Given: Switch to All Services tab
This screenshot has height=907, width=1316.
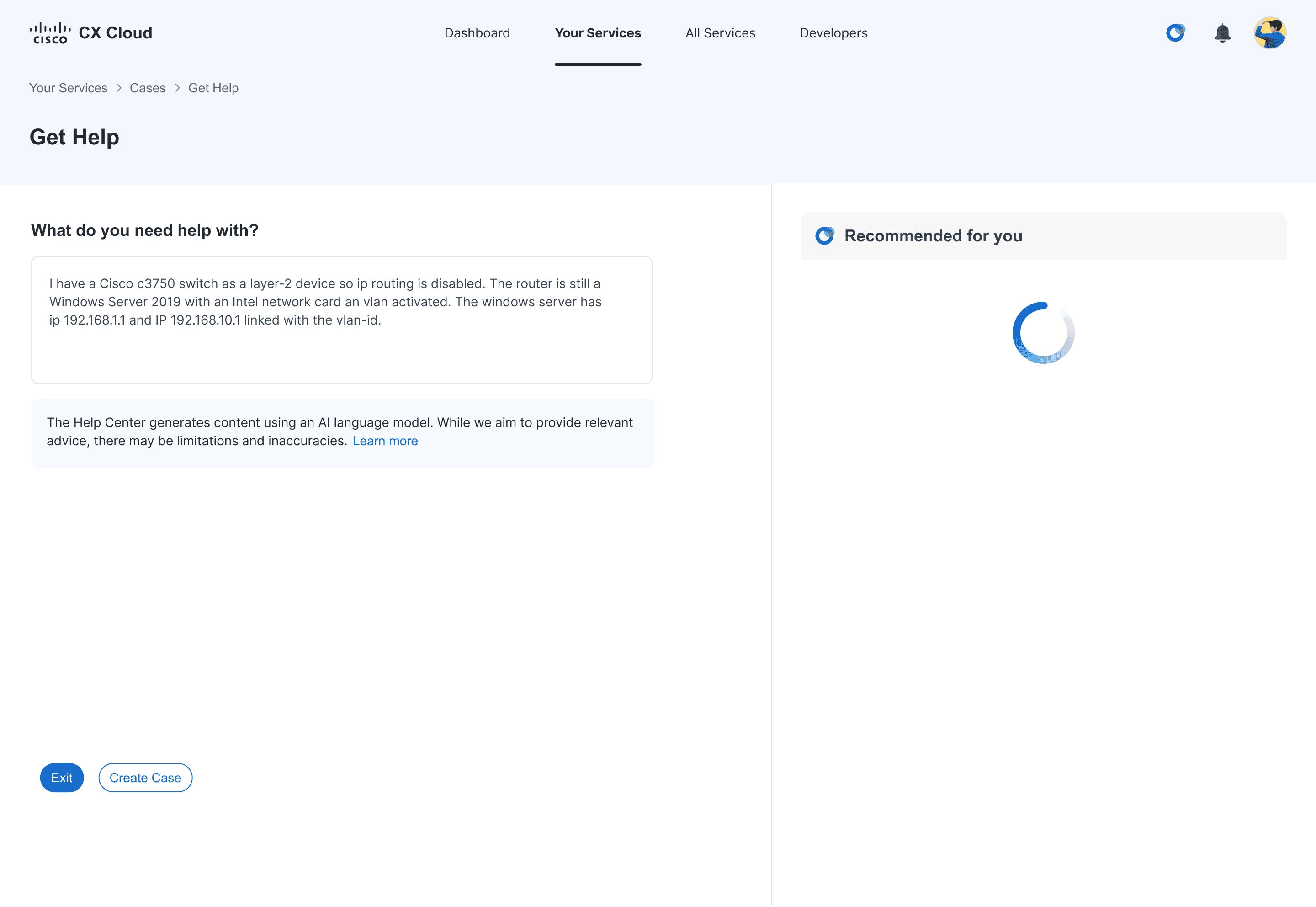Looking at the screenshot, I should coord(720,33).
